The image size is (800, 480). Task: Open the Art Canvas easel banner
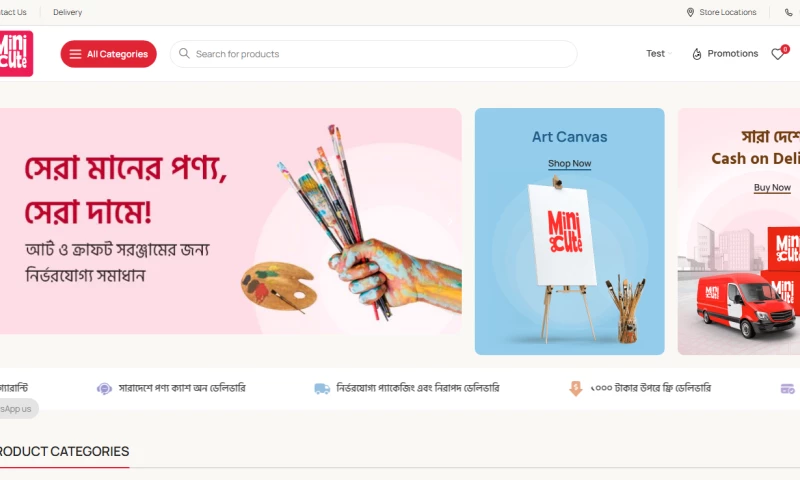coord(569,232)
